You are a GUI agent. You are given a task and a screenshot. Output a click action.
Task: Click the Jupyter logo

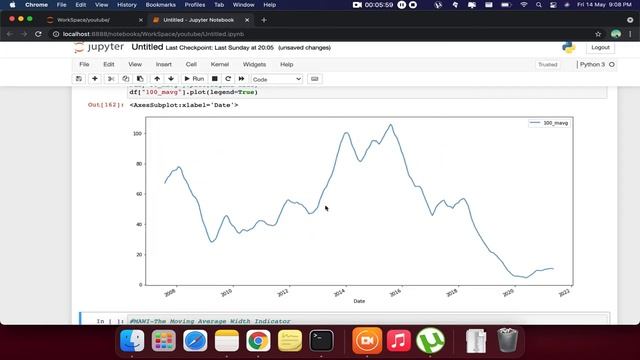point(99,47)
